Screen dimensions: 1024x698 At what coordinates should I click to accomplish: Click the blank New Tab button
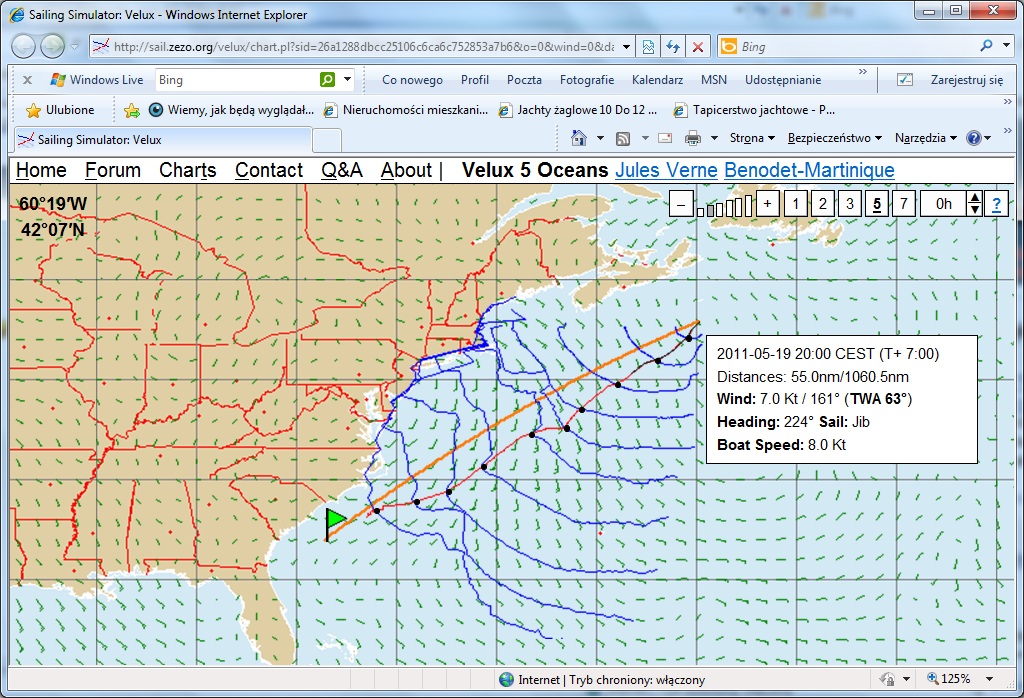coord(327,140)
